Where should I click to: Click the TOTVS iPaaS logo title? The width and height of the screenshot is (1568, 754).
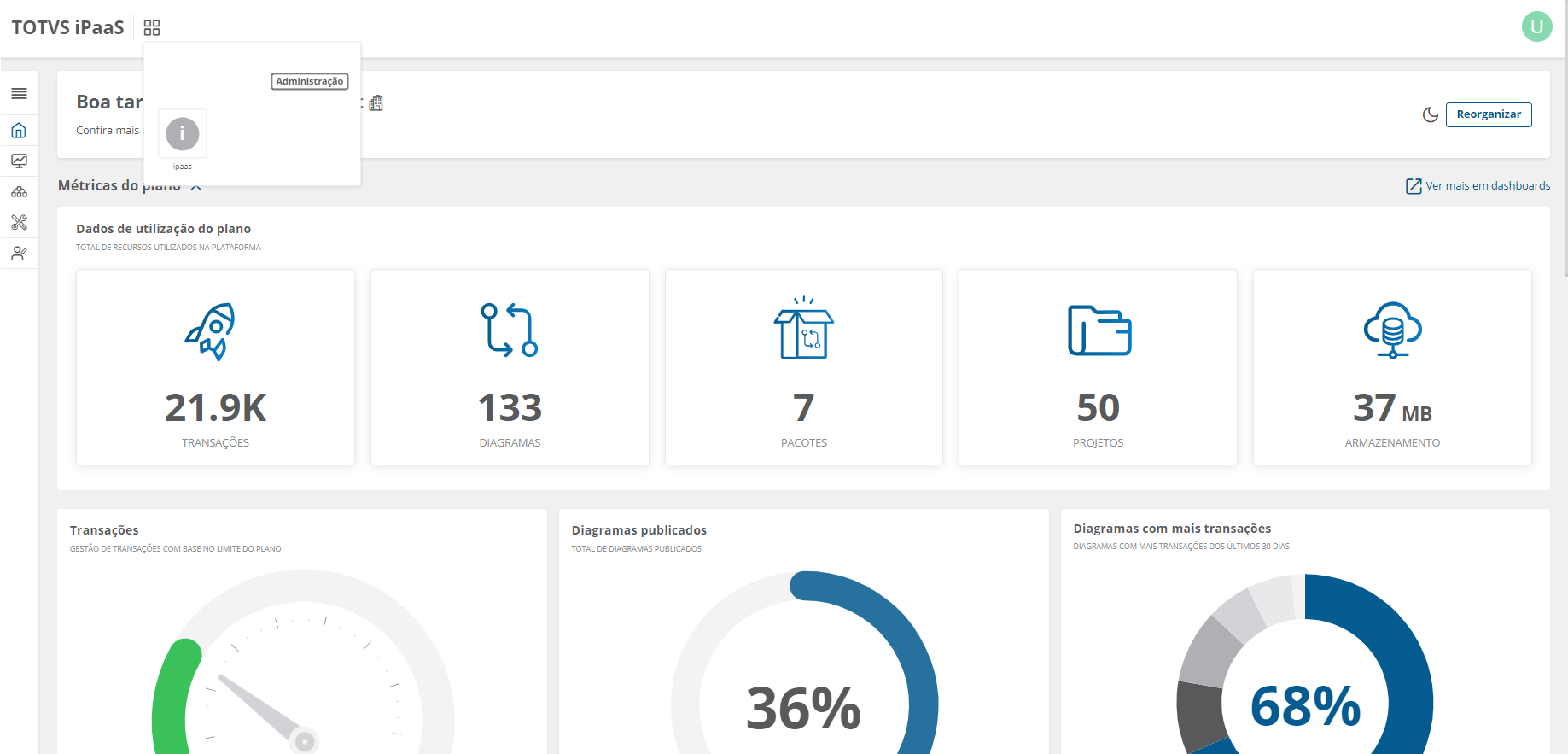point(68,27)
